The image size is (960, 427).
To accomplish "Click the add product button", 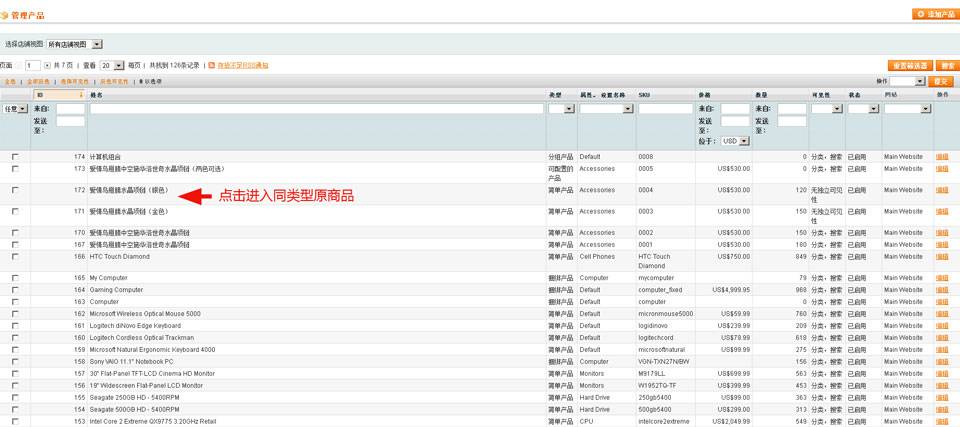I will (936, 14).
